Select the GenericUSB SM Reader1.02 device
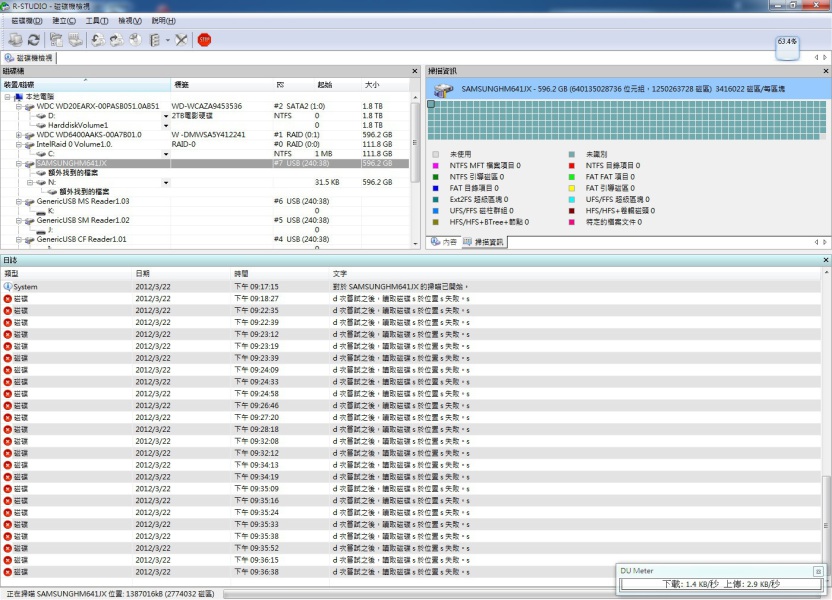Screen dimensions: 832x600 (83, 221)
